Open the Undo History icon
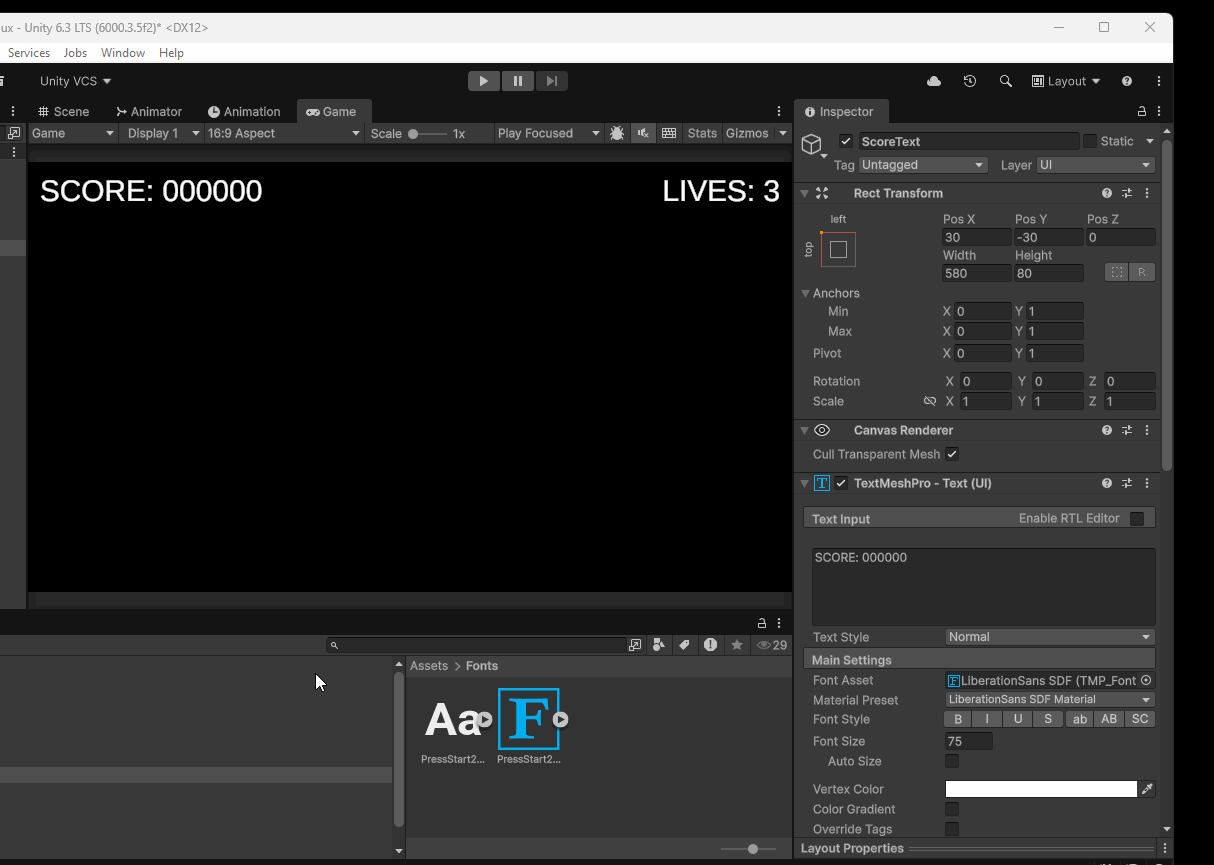 click(970, 81)
